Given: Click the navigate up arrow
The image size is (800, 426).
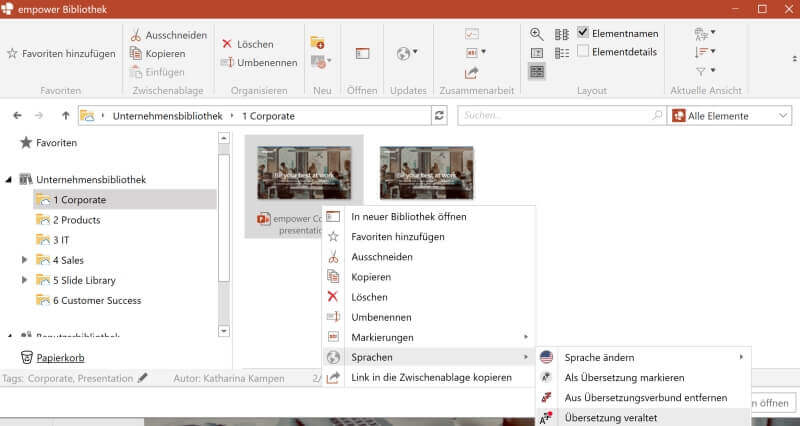Looking at the screenshot, I should click(66, 116).
